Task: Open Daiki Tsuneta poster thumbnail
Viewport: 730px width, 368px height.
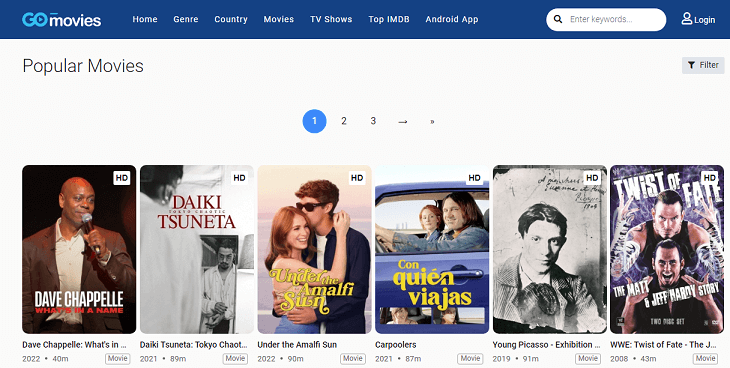Action: click(x=197, y=249)
